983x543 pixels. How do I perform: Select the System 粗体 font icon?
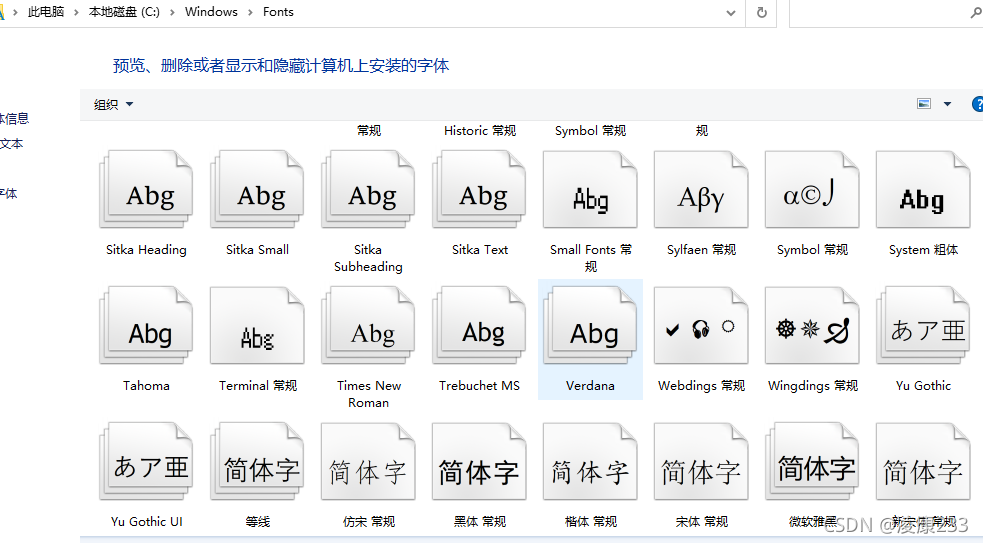coord(923,189)
